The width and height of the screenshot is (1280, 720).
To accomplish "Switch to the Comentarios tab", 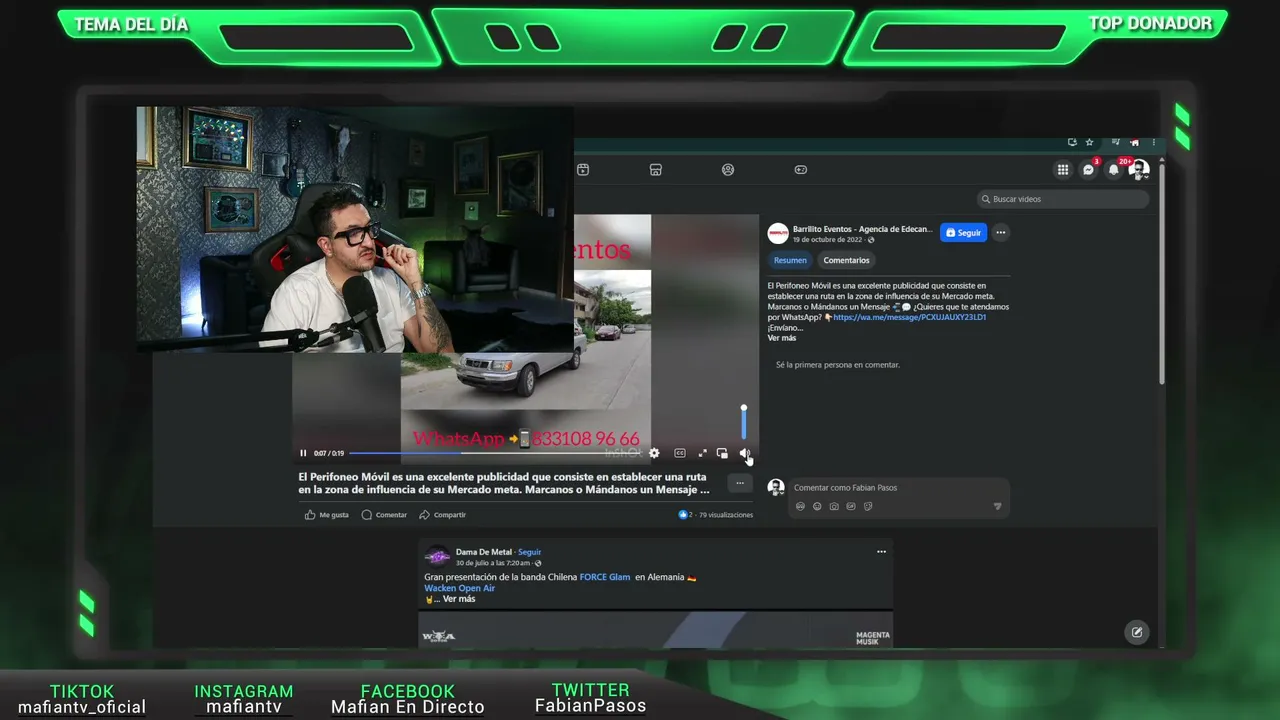I will pyautogui.click(x=846, y=260).
